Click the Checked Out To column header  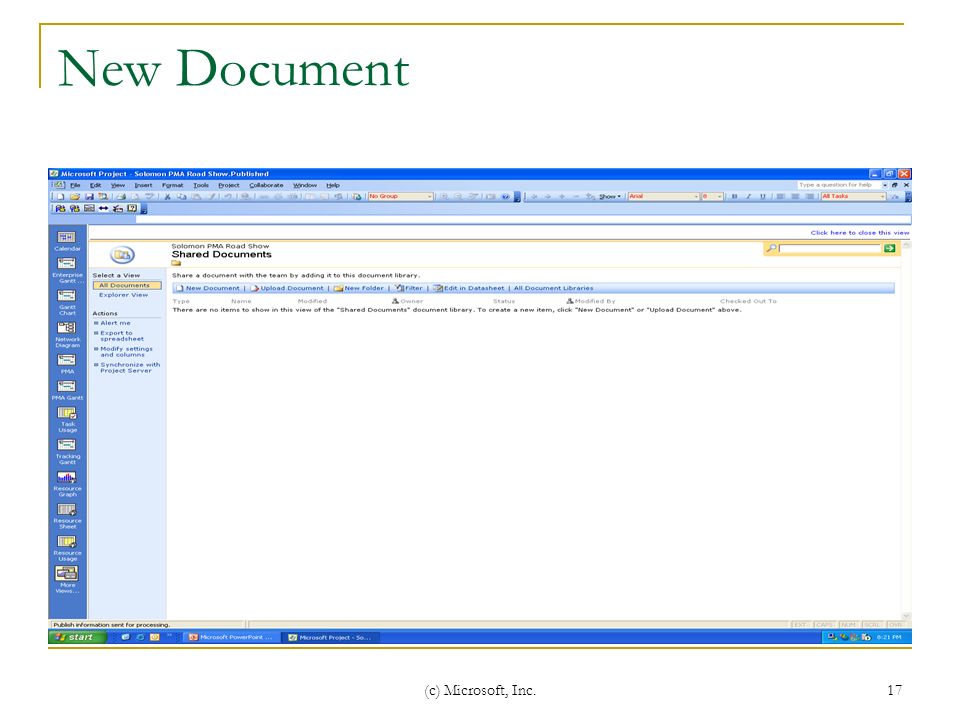[x=748, y=301]
